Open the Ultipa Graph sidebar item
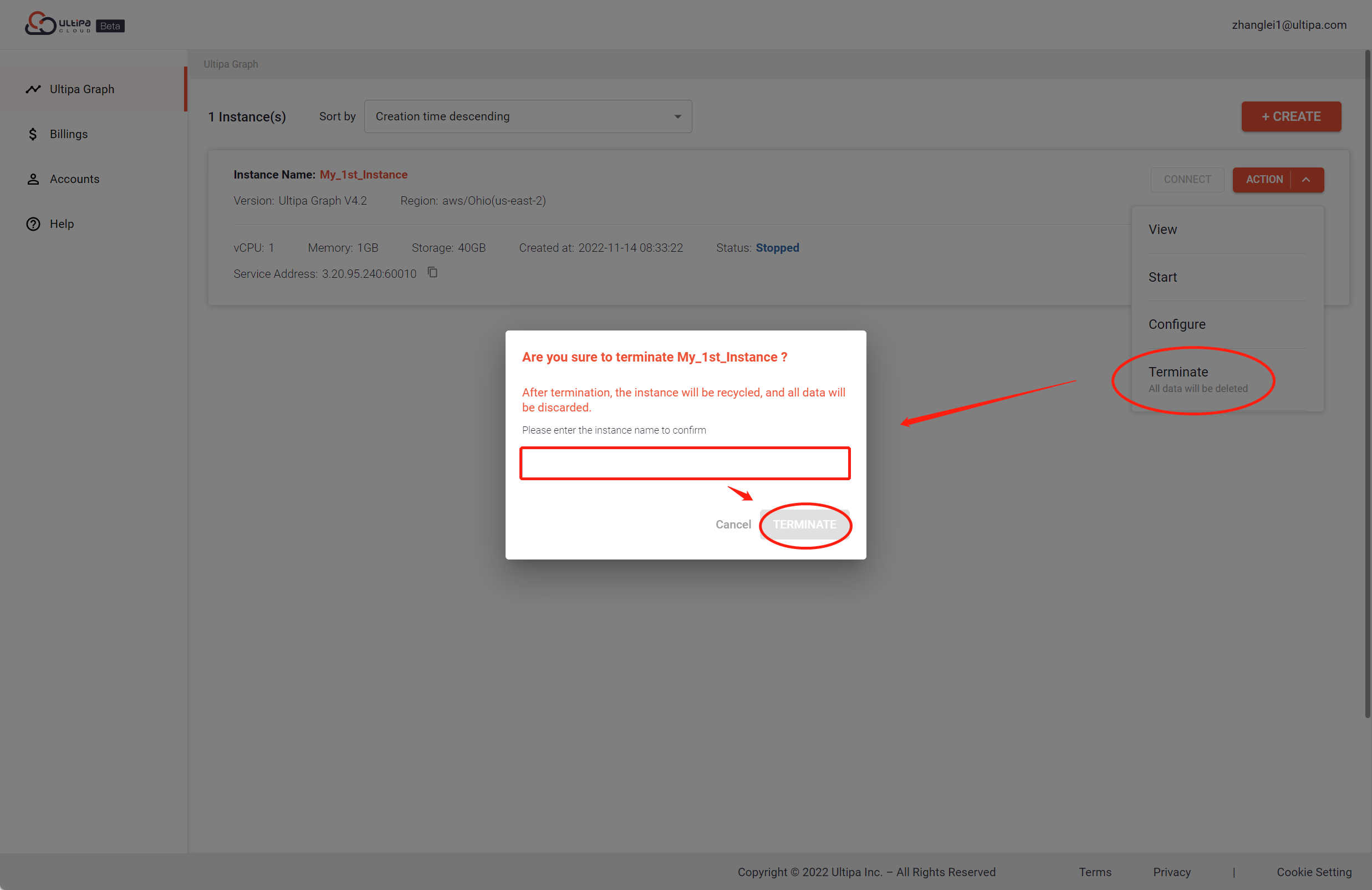This screenshot has width=1372, height=890. (93, 89)
